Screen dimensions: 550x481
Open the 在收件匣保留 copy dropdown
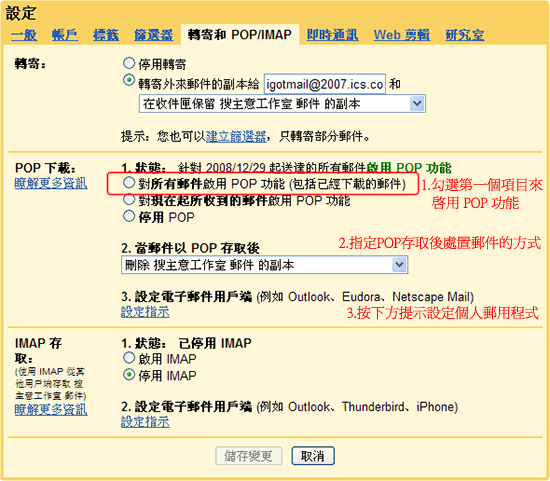tap(282, 104)
